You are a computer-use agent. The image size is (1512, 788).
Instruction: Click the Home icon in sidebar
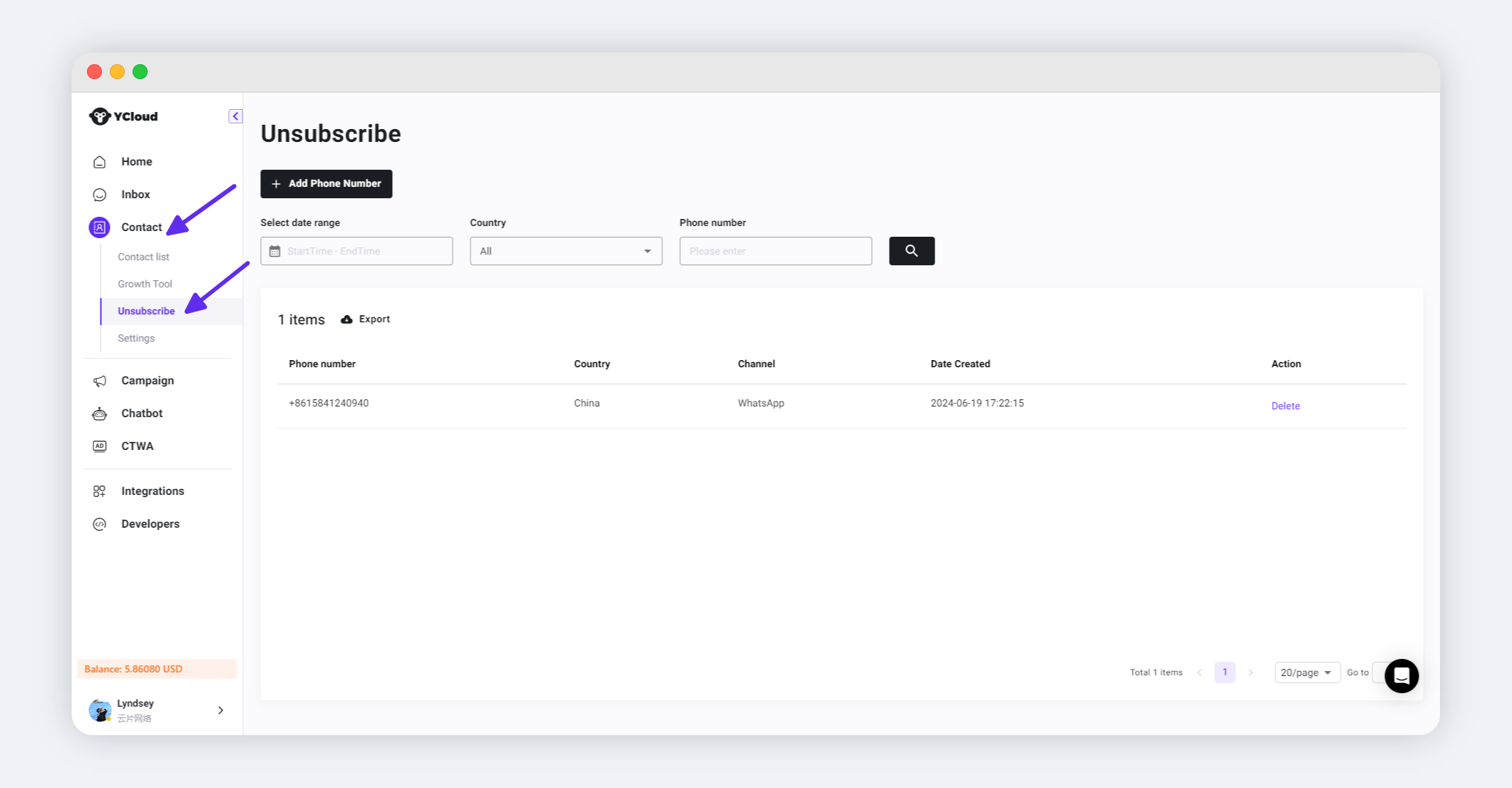point(100,162)
